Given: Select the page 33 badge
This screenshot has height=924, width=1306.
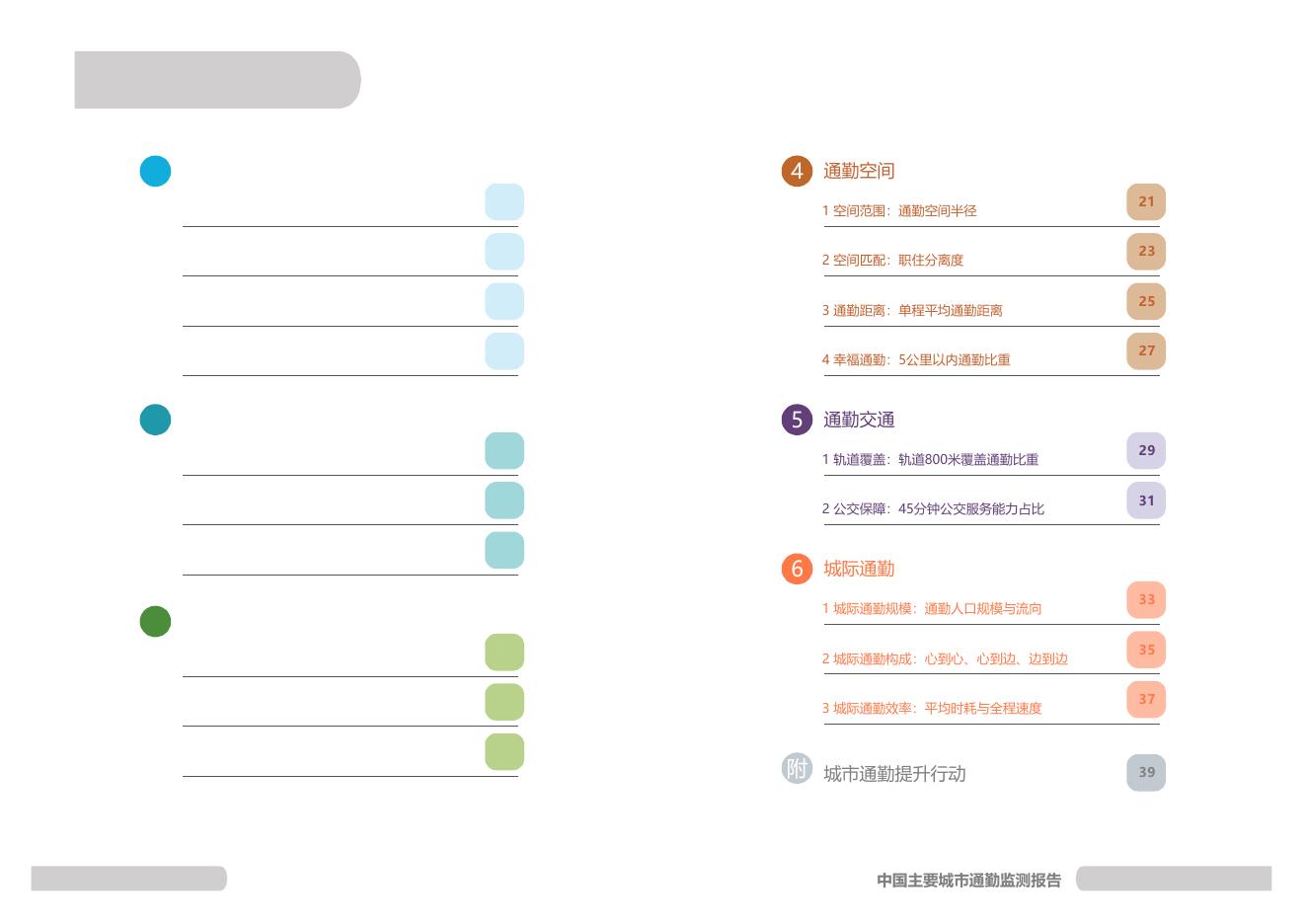Looking at the screenshot, I should click(x=1146, y=599).
